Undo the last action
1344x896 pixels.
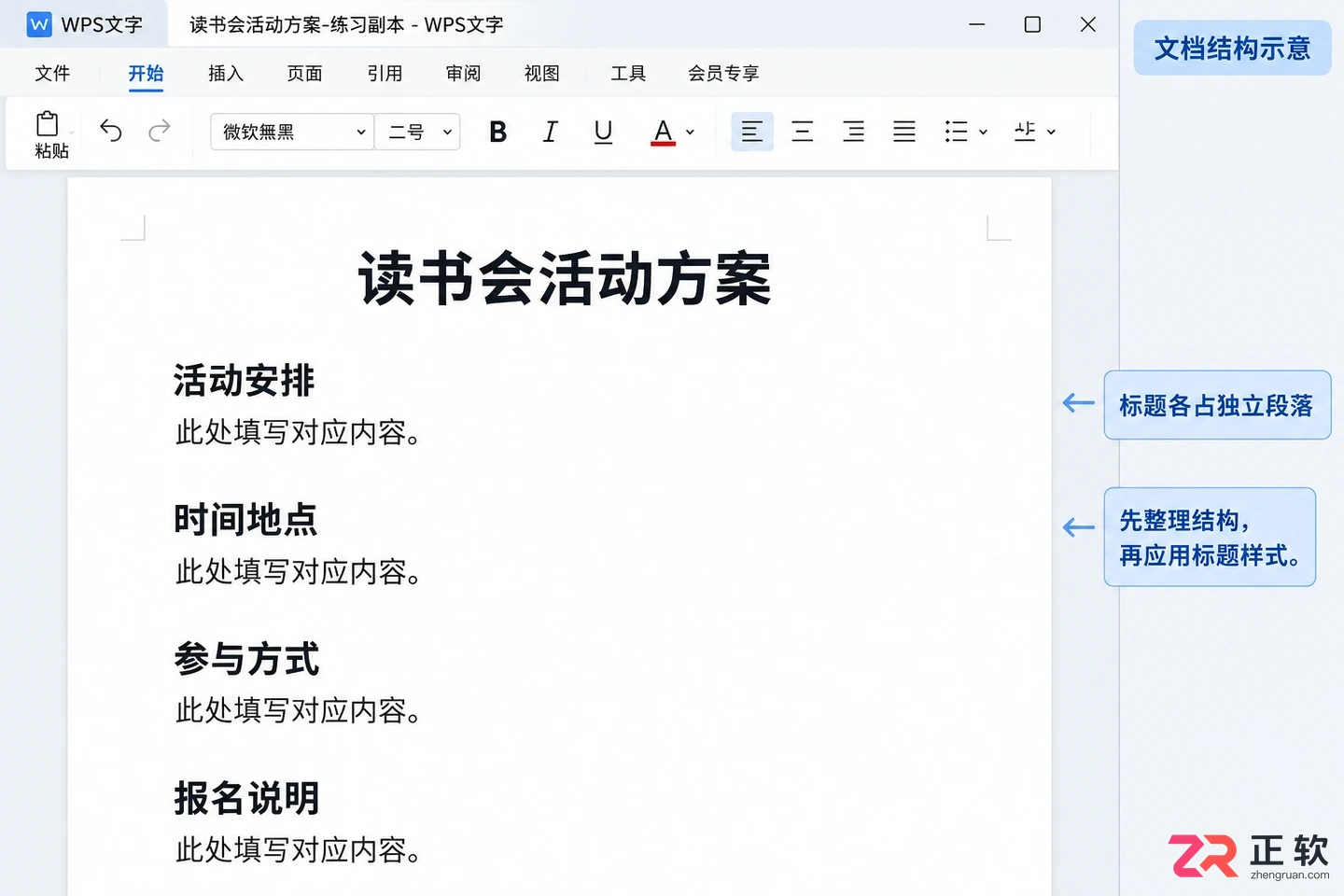point(110,131)
